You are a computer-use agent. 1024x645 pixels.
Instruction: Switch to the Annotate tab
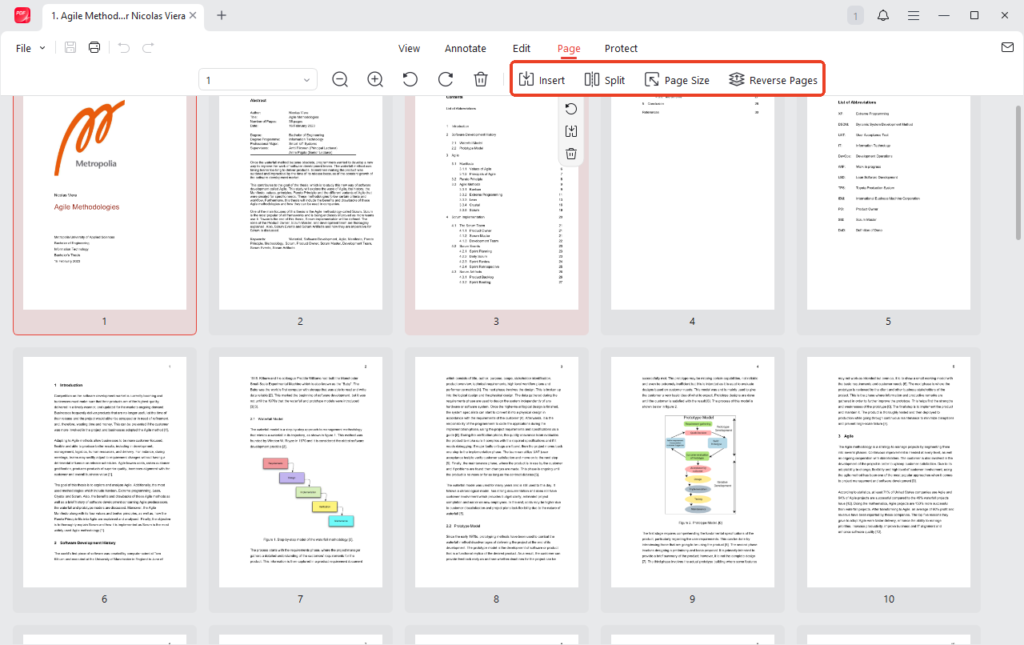point(465,48)
